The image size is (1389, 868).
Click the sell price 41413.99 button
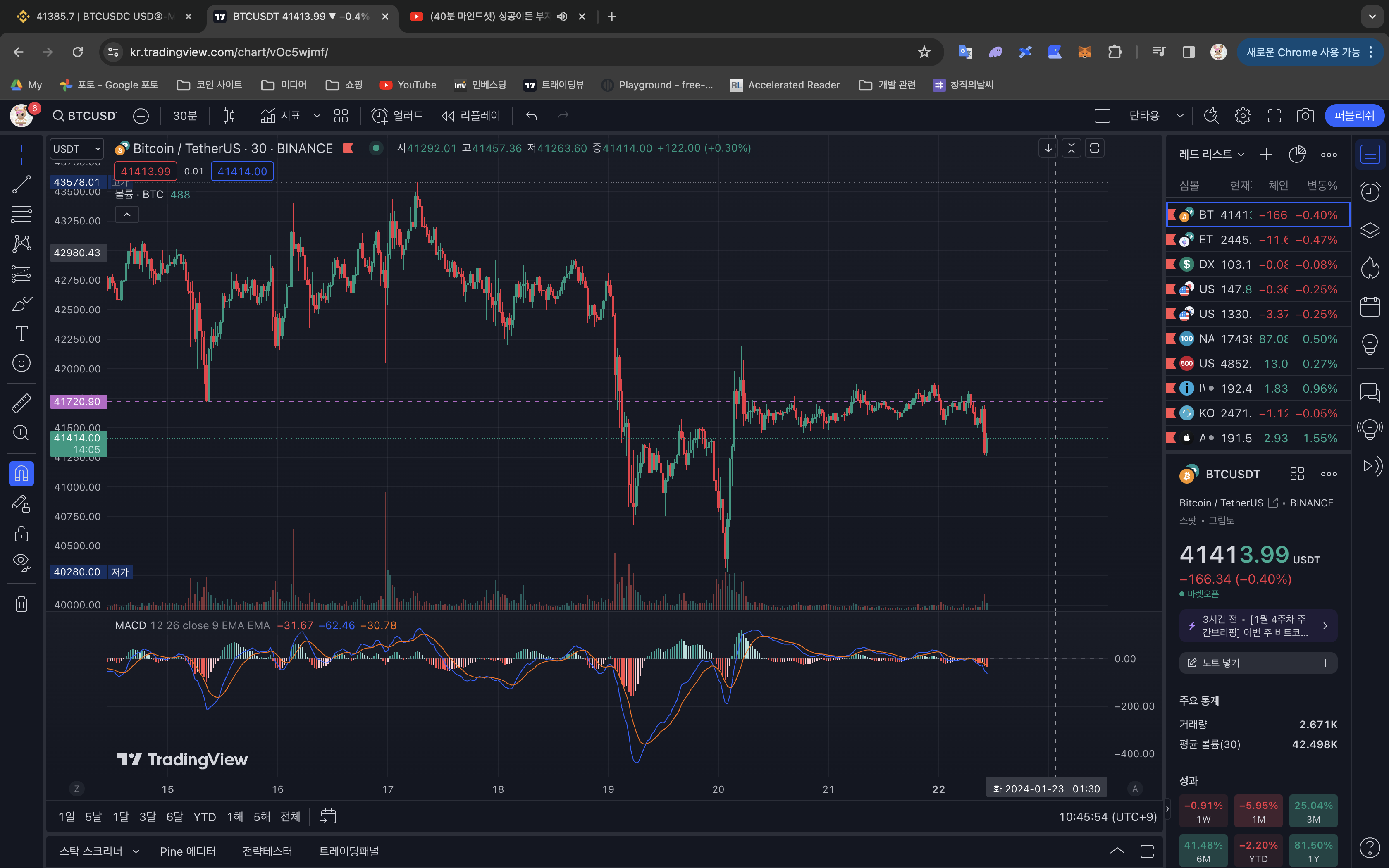point(146,171)
